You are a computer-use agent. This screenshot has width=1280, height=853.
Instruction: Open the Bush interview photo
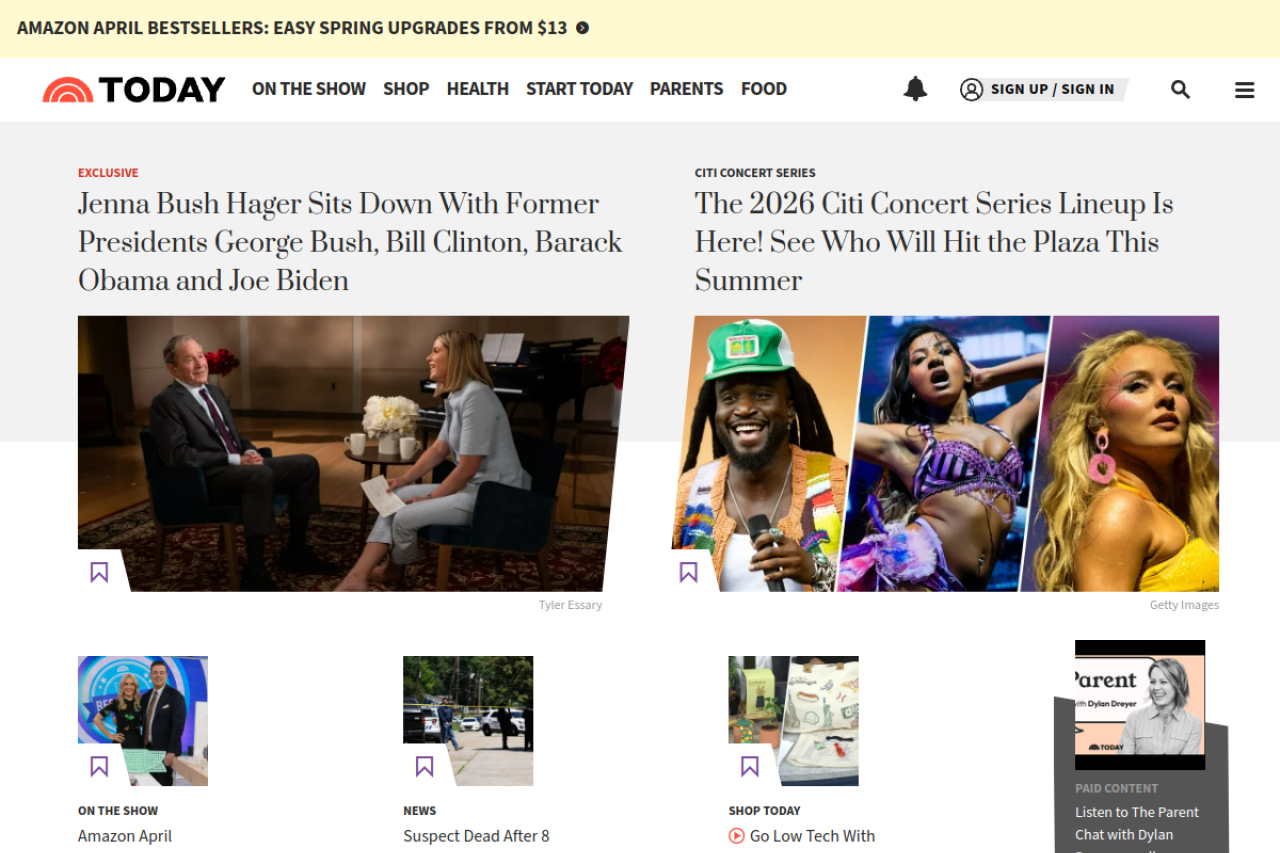[353, 453]
